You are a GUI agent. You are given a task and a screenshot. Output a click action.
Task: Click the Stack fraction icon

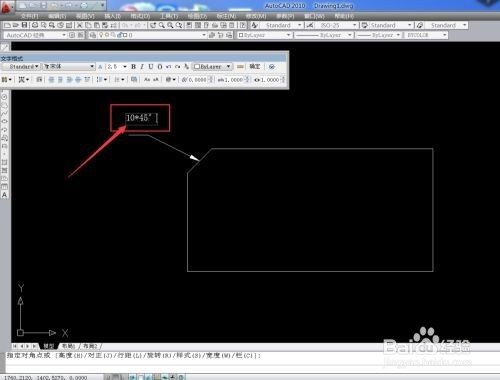tap(186, 67)
